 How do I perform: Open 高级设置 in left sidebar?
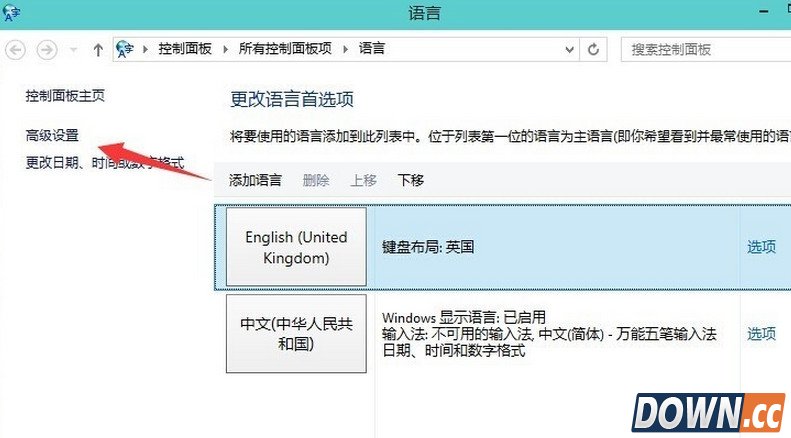click(52, 135)
